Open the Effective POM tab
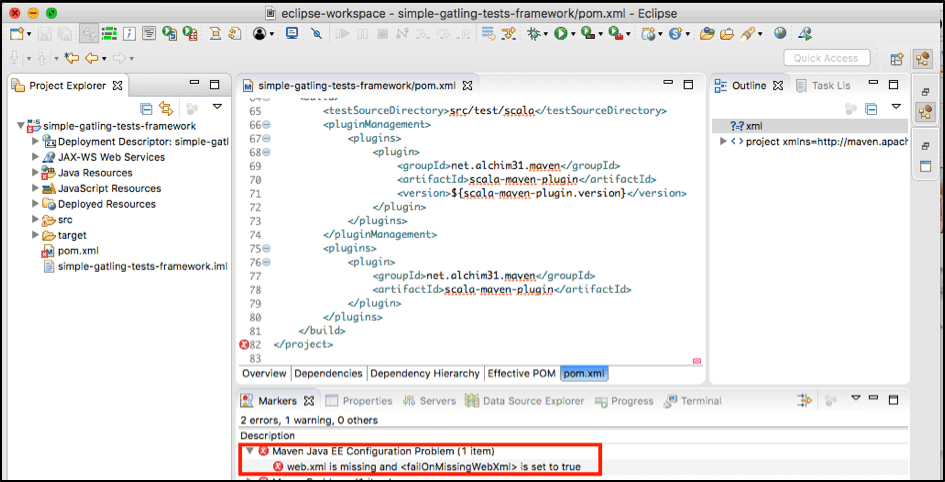The width and height of the screenshot is (945, 482). click(521, 374)
